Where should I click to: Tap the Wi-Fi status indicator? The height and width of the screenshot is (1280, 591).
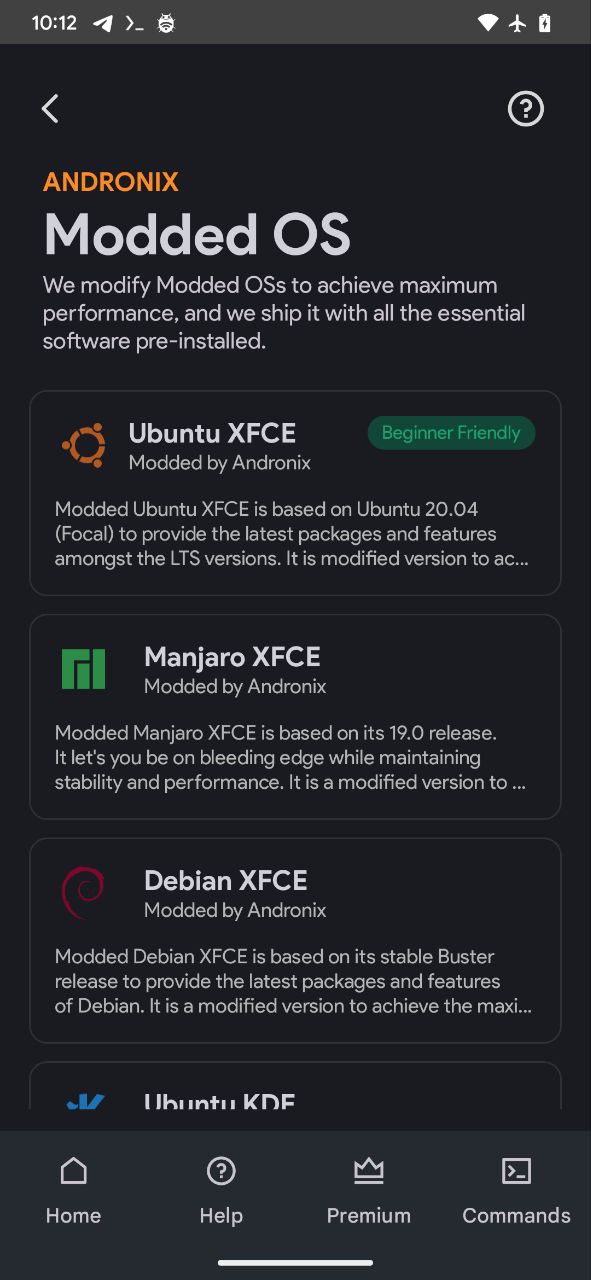tap(487, 21)
